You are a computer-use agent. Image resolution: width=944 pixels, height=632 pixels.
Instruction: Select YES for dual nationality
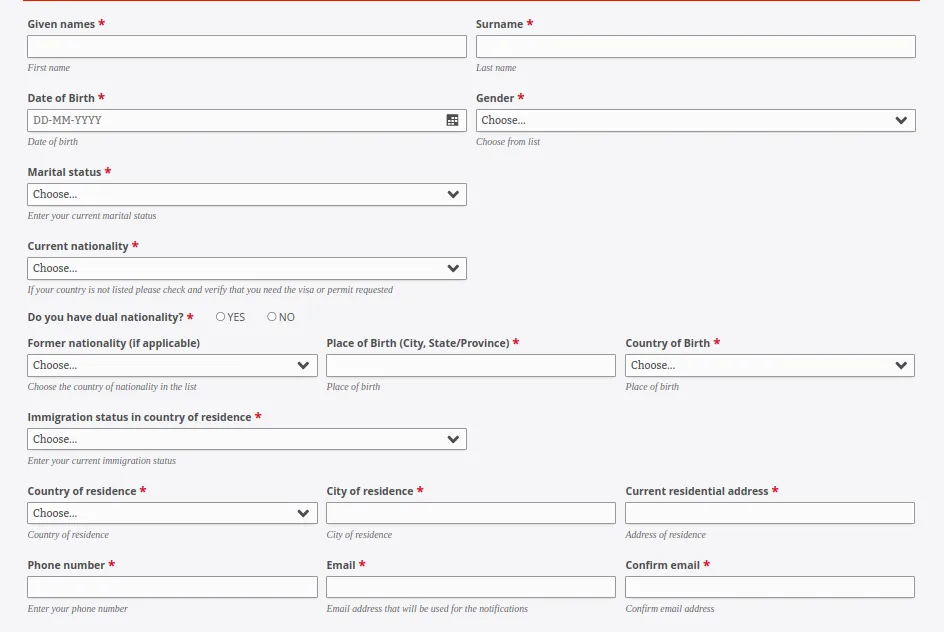219,317
